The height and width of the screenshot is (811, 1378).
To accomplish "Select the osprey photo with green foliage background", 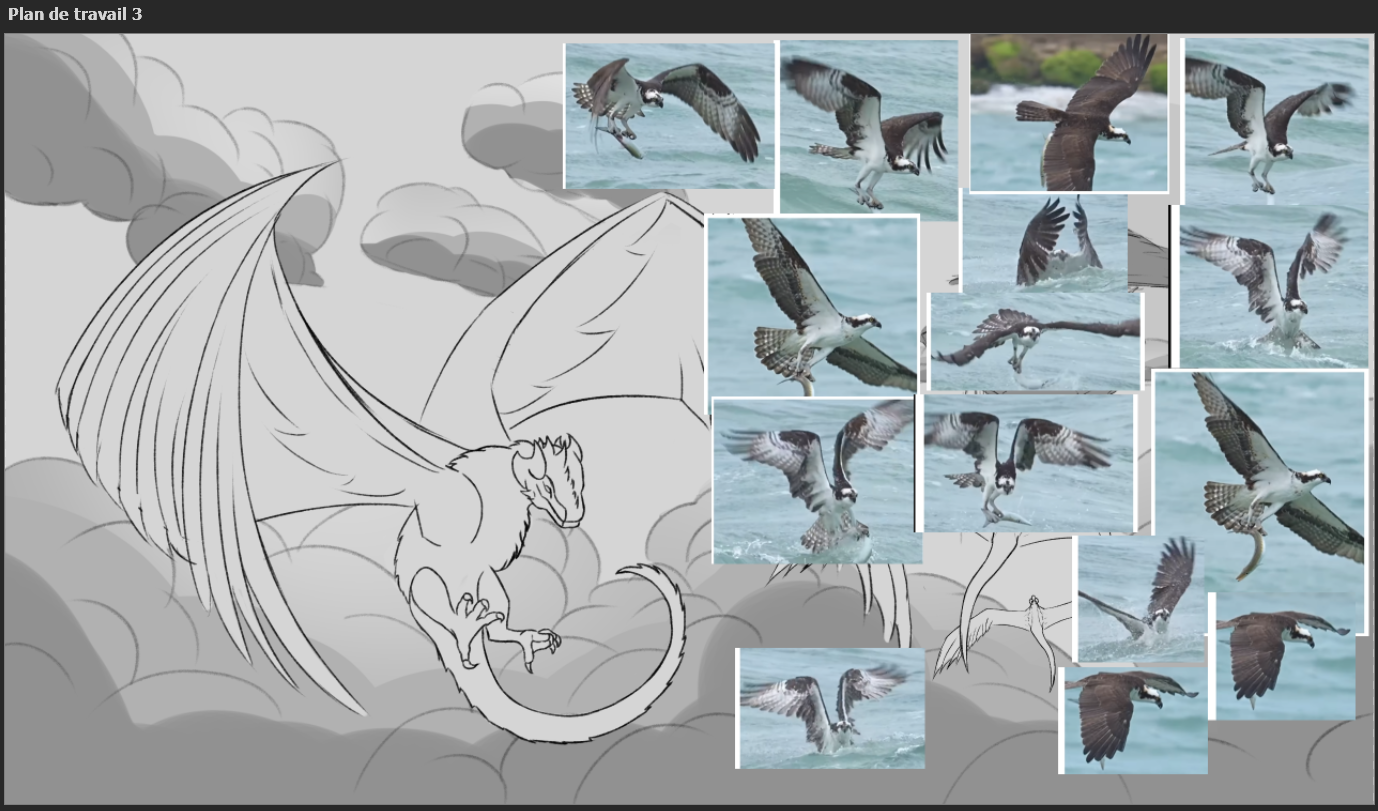I will (x=1068, y=112).
